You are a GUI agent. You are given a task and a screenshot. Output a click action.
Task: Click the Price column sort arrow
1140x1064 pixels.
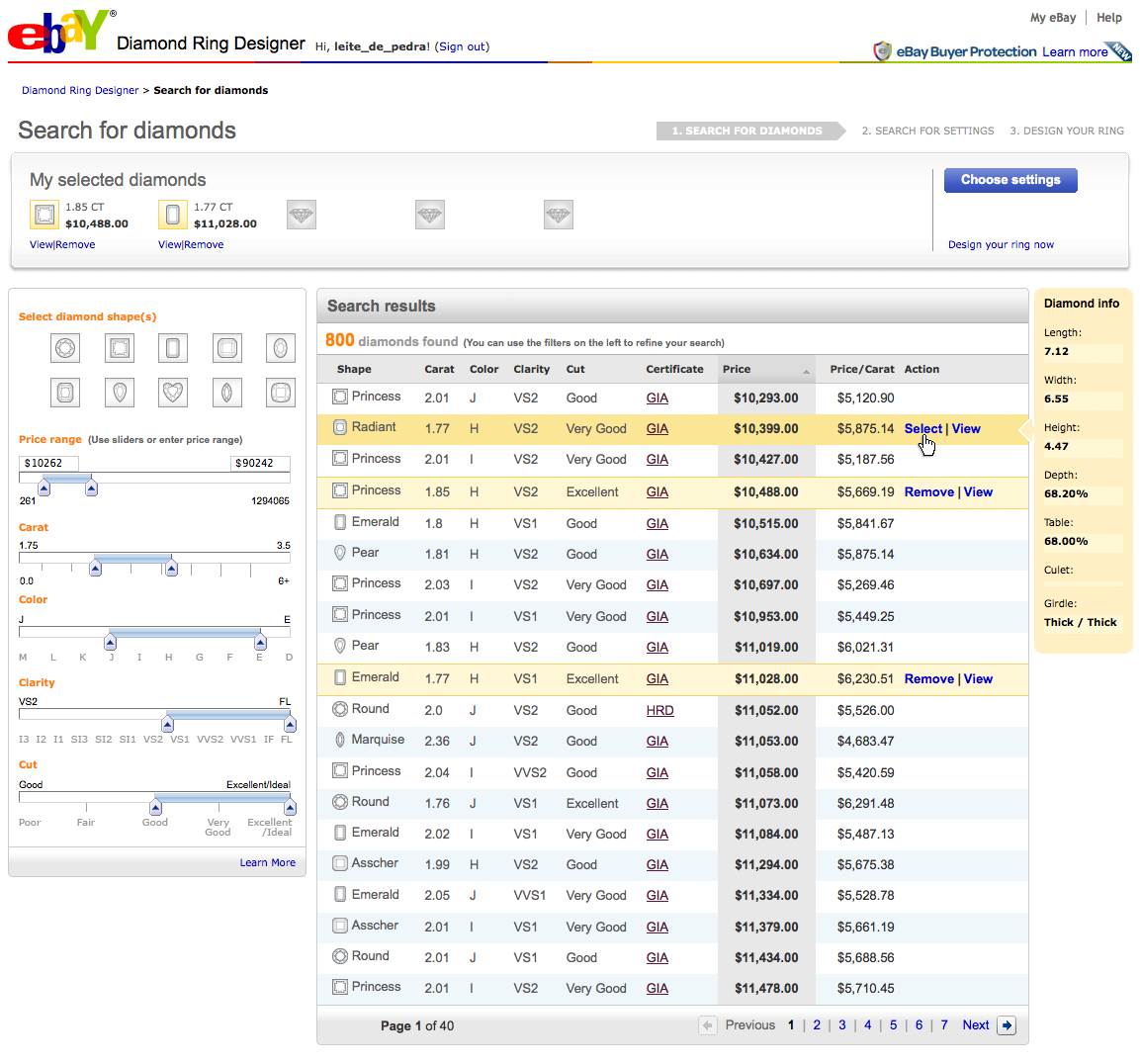point(806,372)
